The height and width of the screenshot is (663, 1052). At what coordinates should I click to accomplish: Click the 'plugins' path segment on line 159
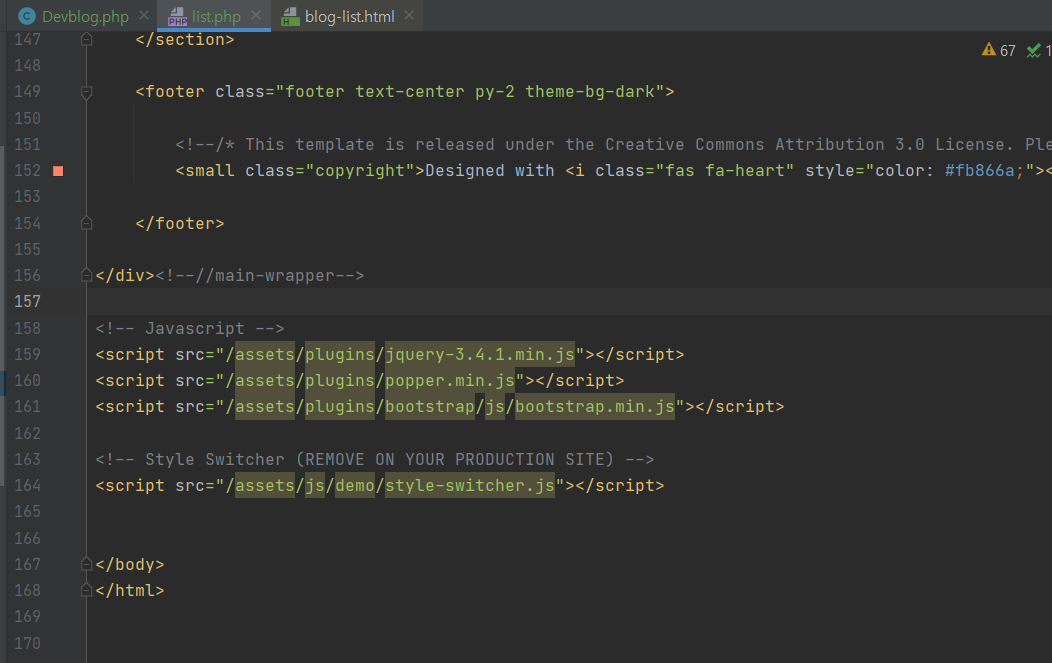click(339, 354)
